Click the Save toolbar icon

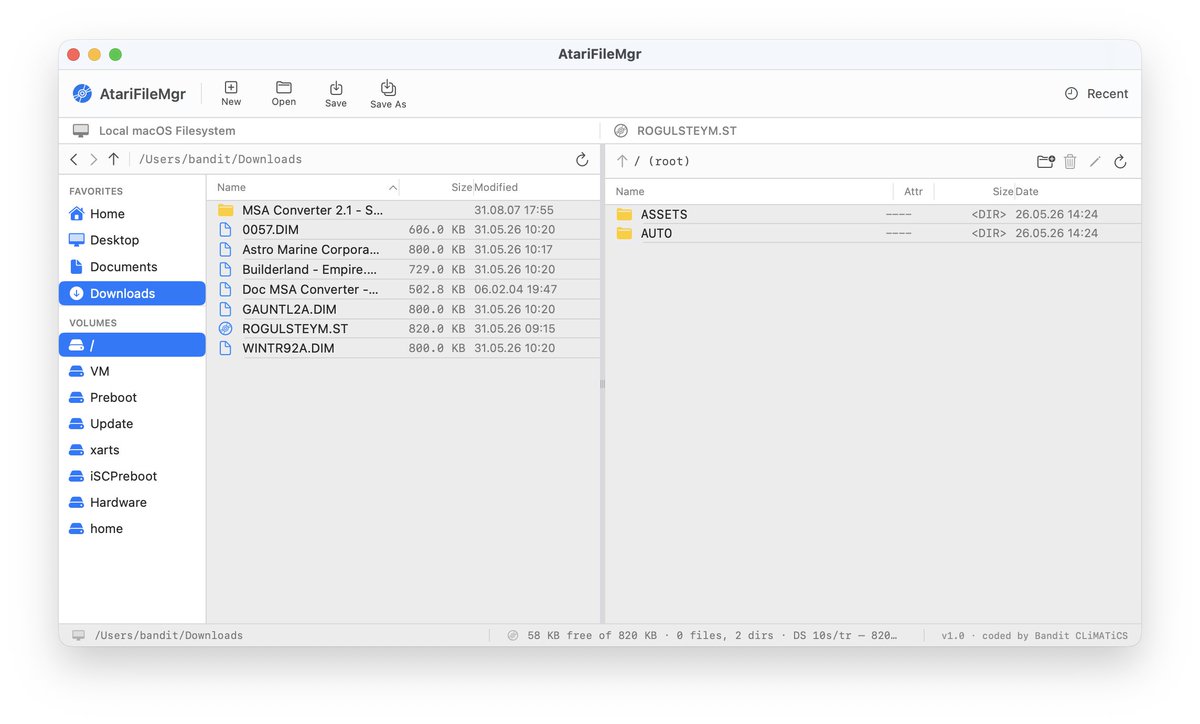(336, 88)
